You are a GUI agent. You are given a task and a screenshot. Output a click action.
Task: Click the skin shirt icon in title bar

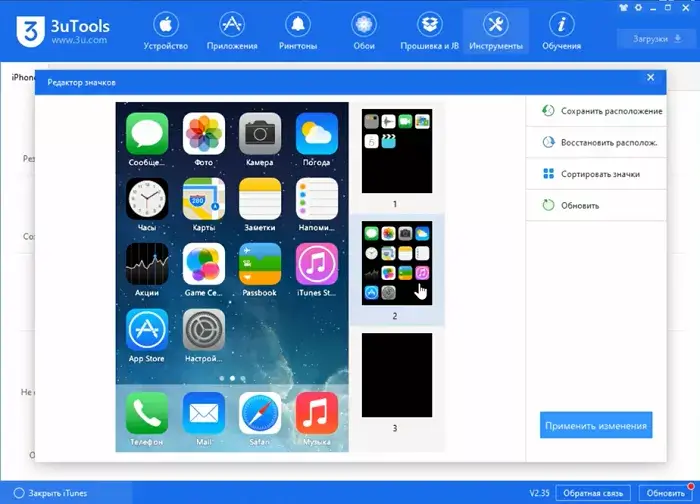624,8
